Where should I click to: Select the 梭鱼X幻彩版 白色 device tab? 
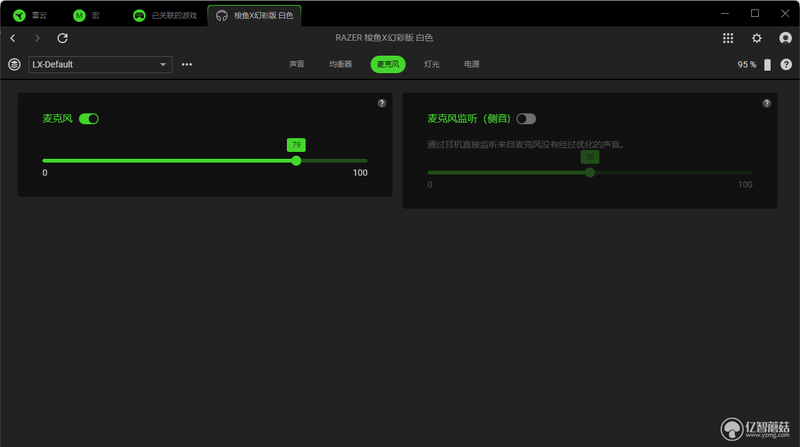tap(255, 15)
